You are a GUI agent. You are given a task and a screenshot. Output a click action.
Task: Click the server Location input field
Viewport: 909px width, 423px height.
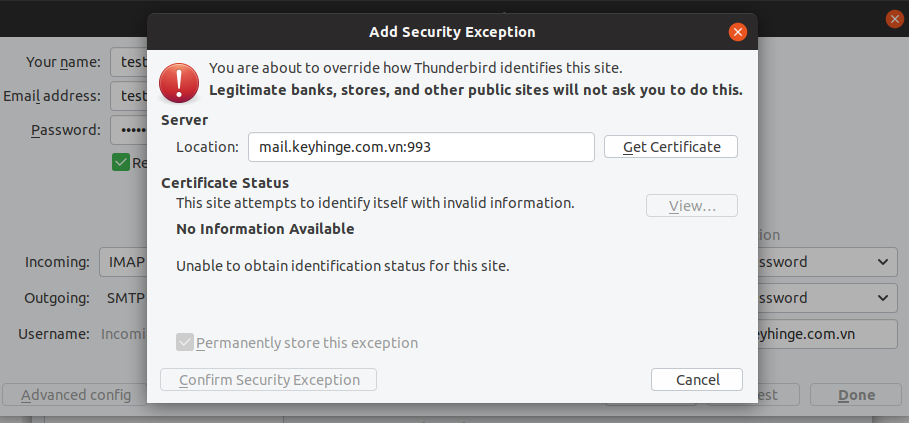(x=421, y=147)
